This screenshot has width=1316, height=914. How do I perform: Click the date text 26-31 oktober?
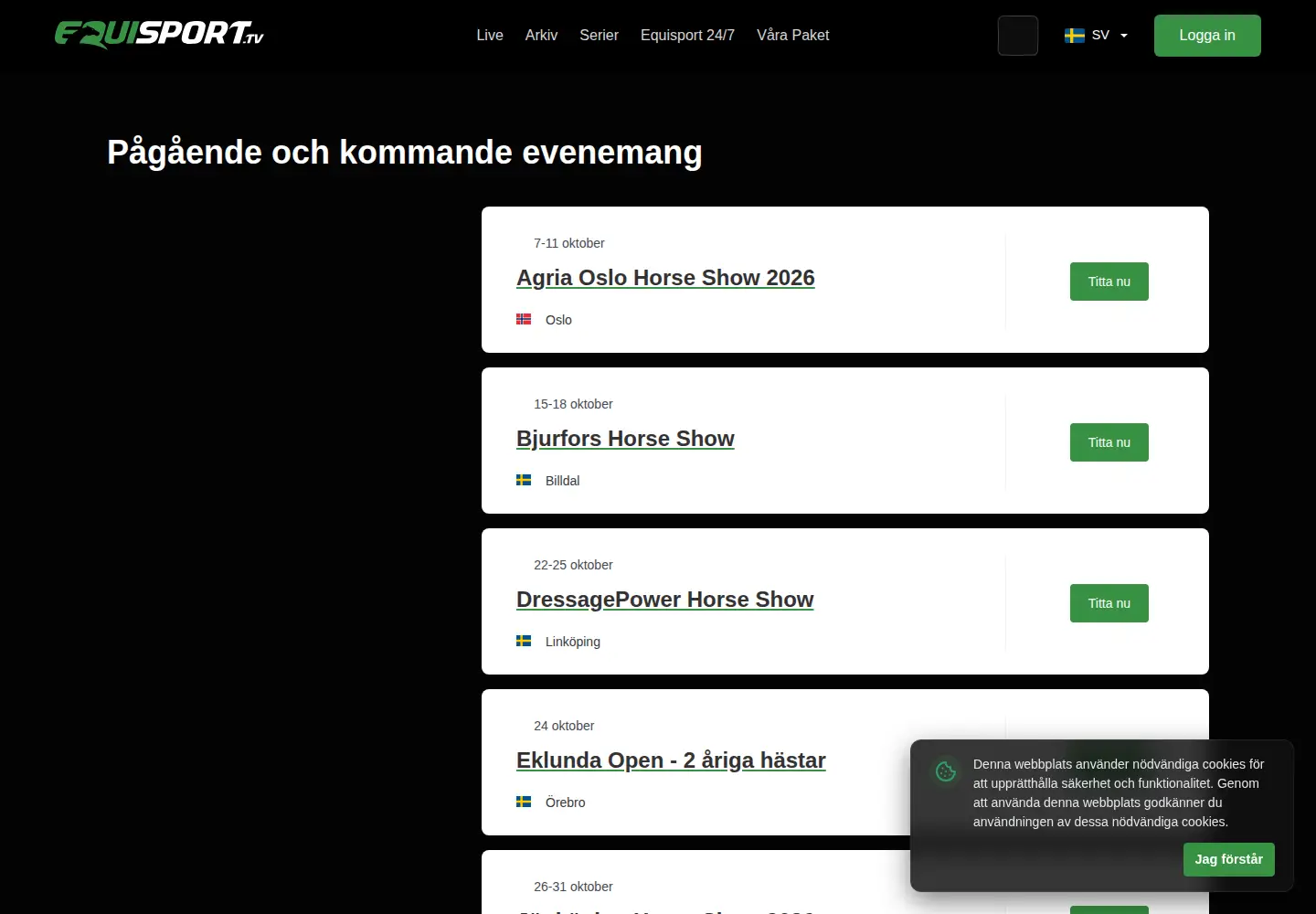573,887
